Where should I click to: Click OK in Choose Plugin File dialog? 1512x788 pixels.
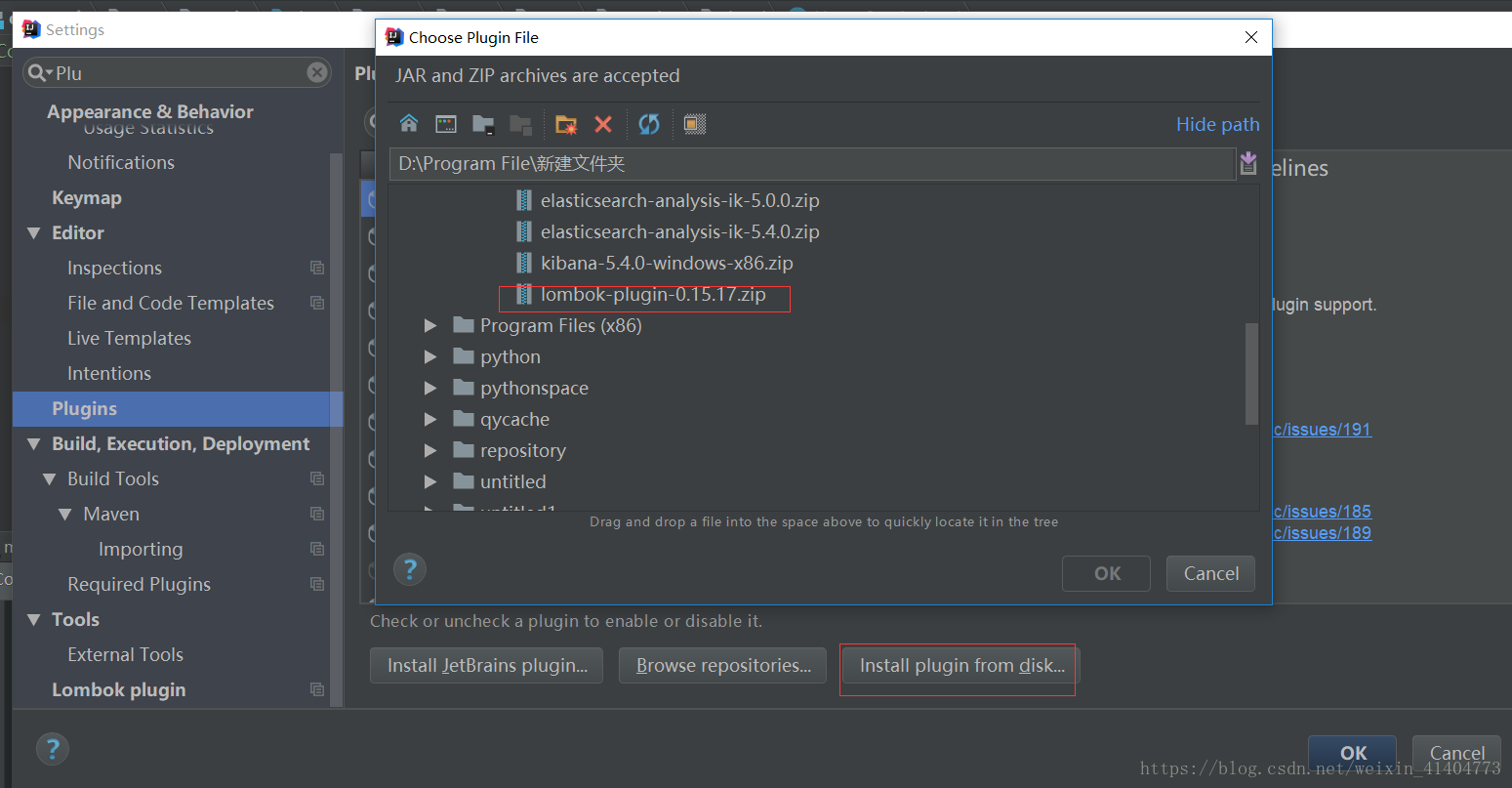point(1106,573)
